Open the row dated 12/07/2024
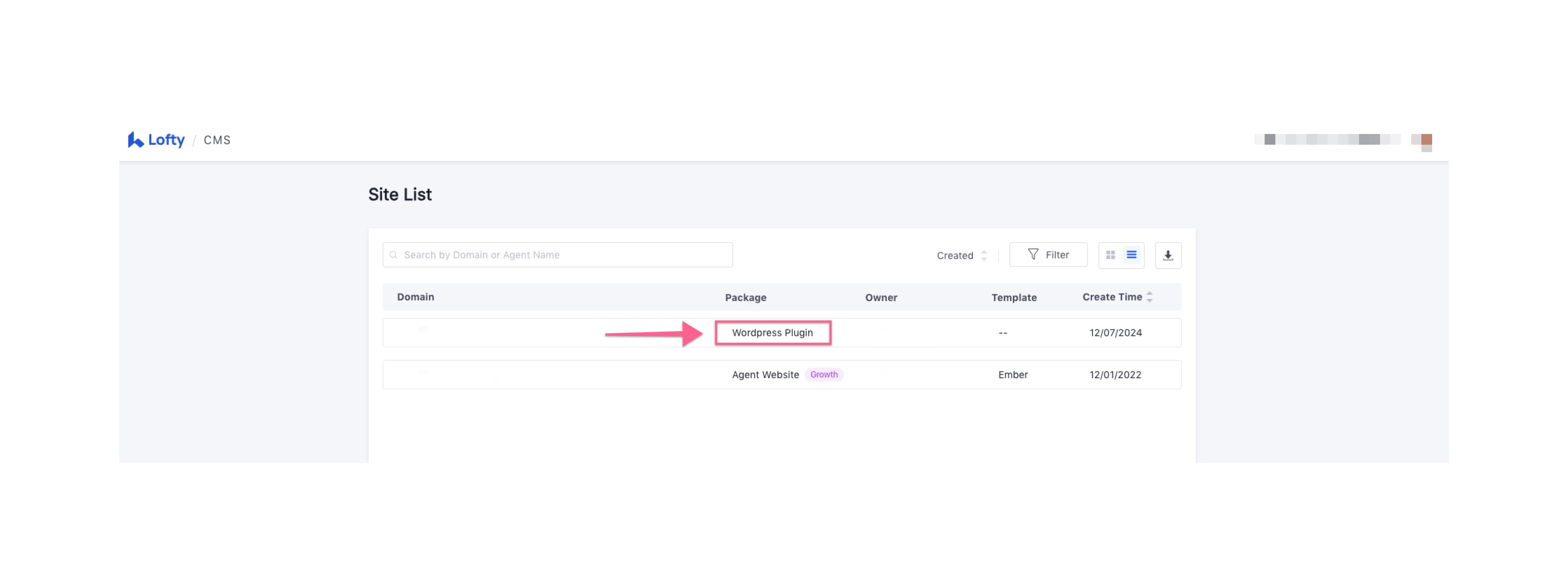Screen dimensions: 1568x582 pos(1115,333)
